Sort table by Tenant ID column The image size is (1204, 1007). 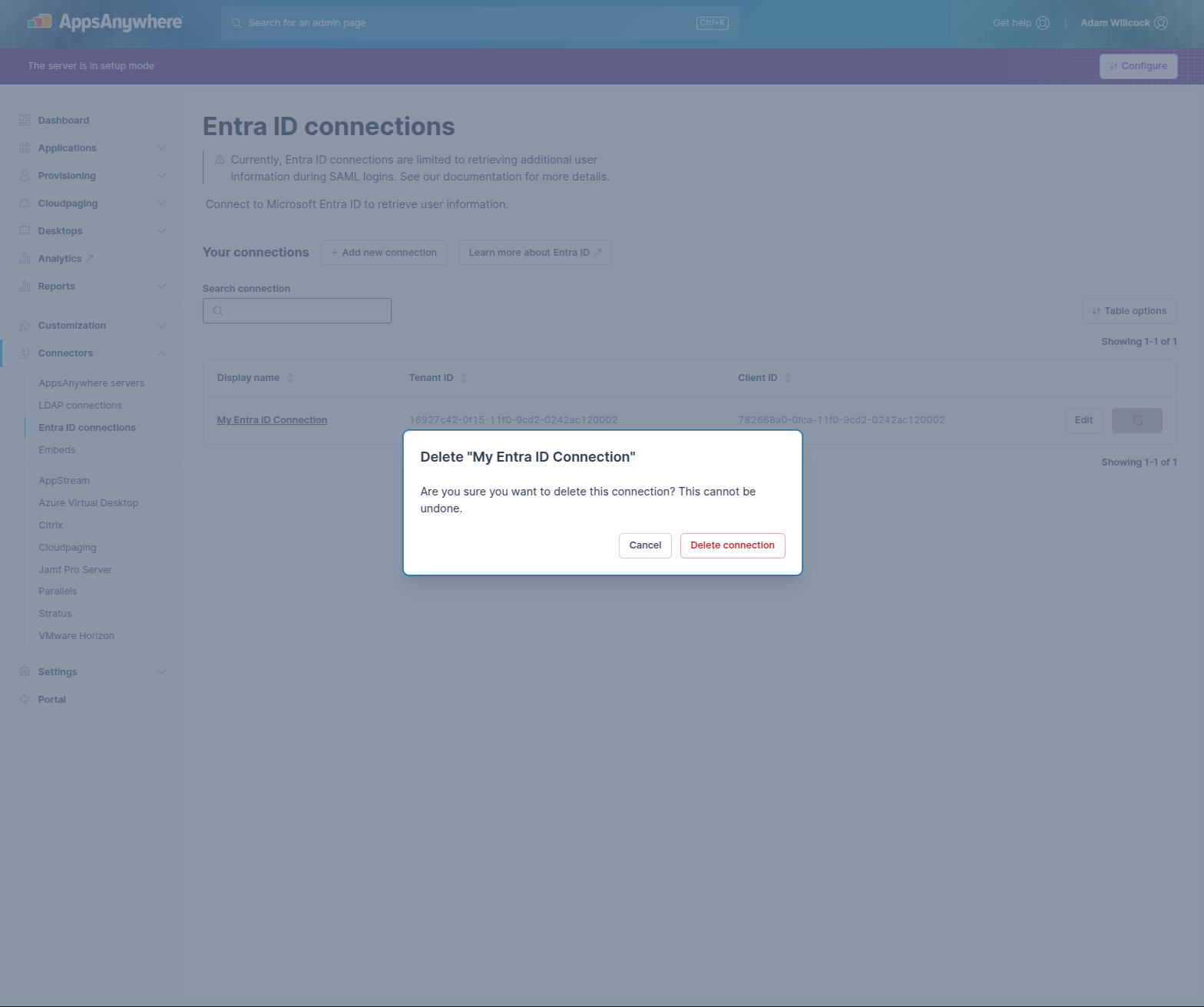pos(464,378)
